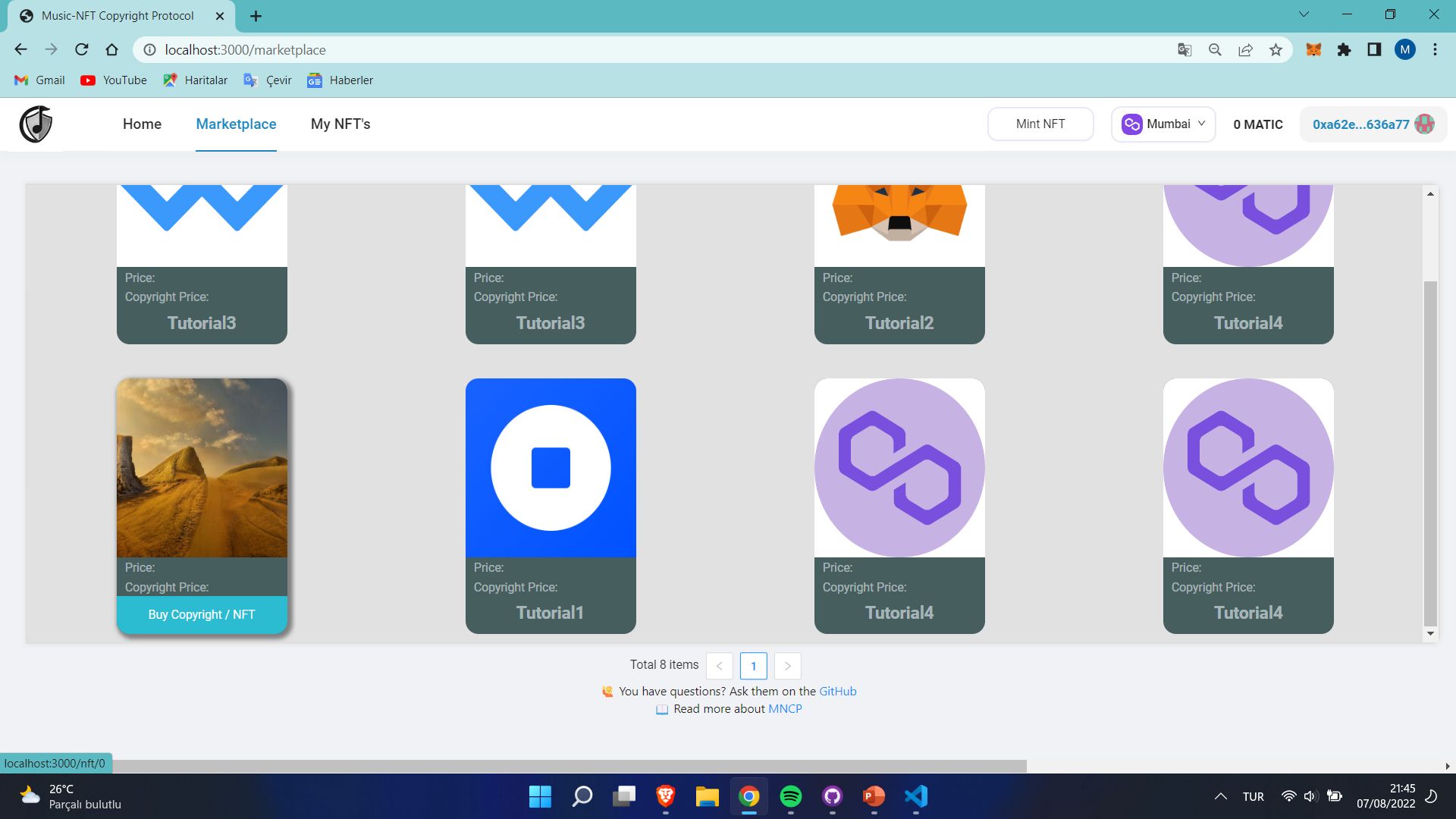Open the Gmail bookmark

click(x=39, y=80)
